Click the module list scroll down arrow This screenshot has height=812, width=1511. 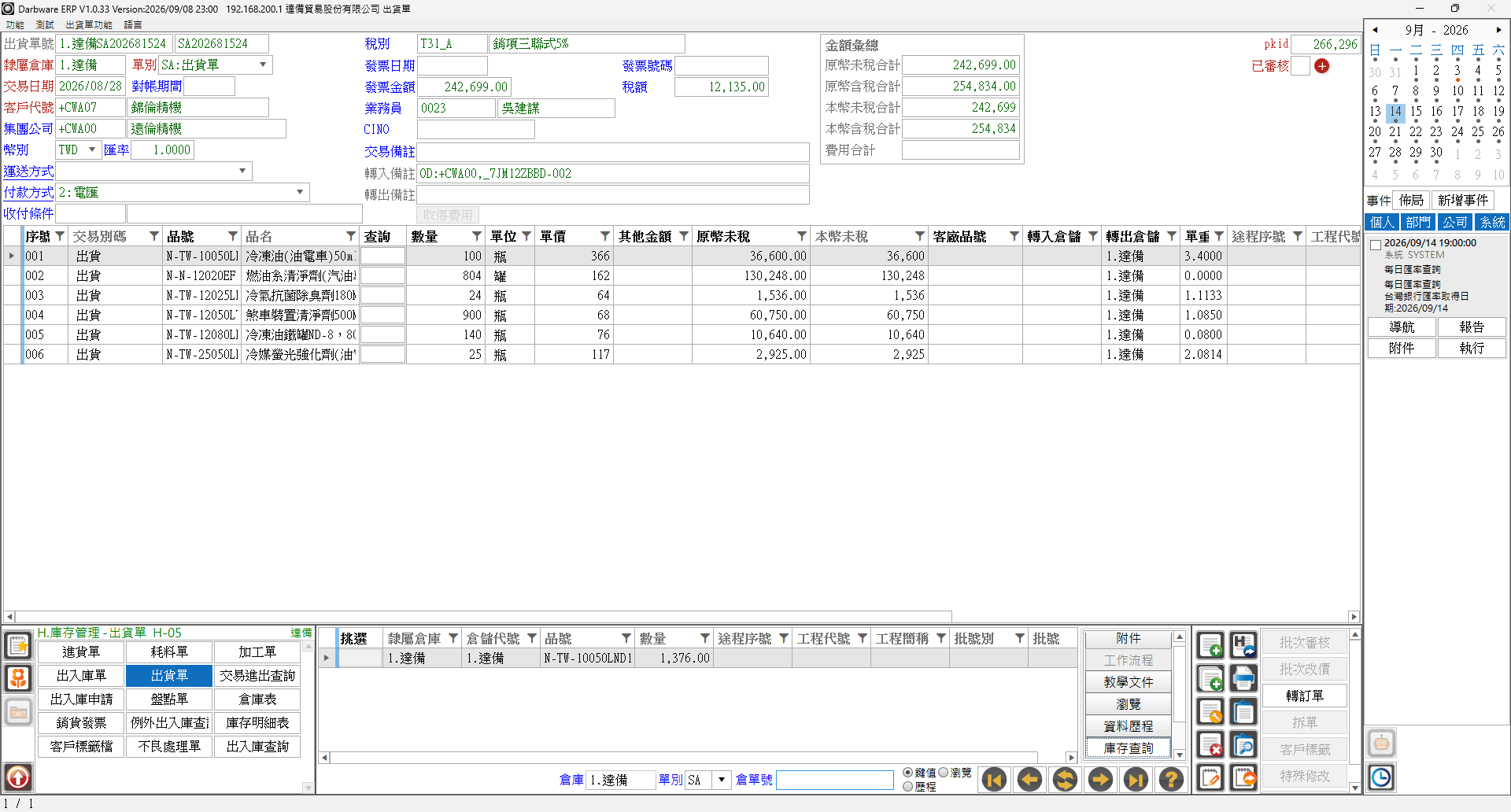(x=308, y=788)
